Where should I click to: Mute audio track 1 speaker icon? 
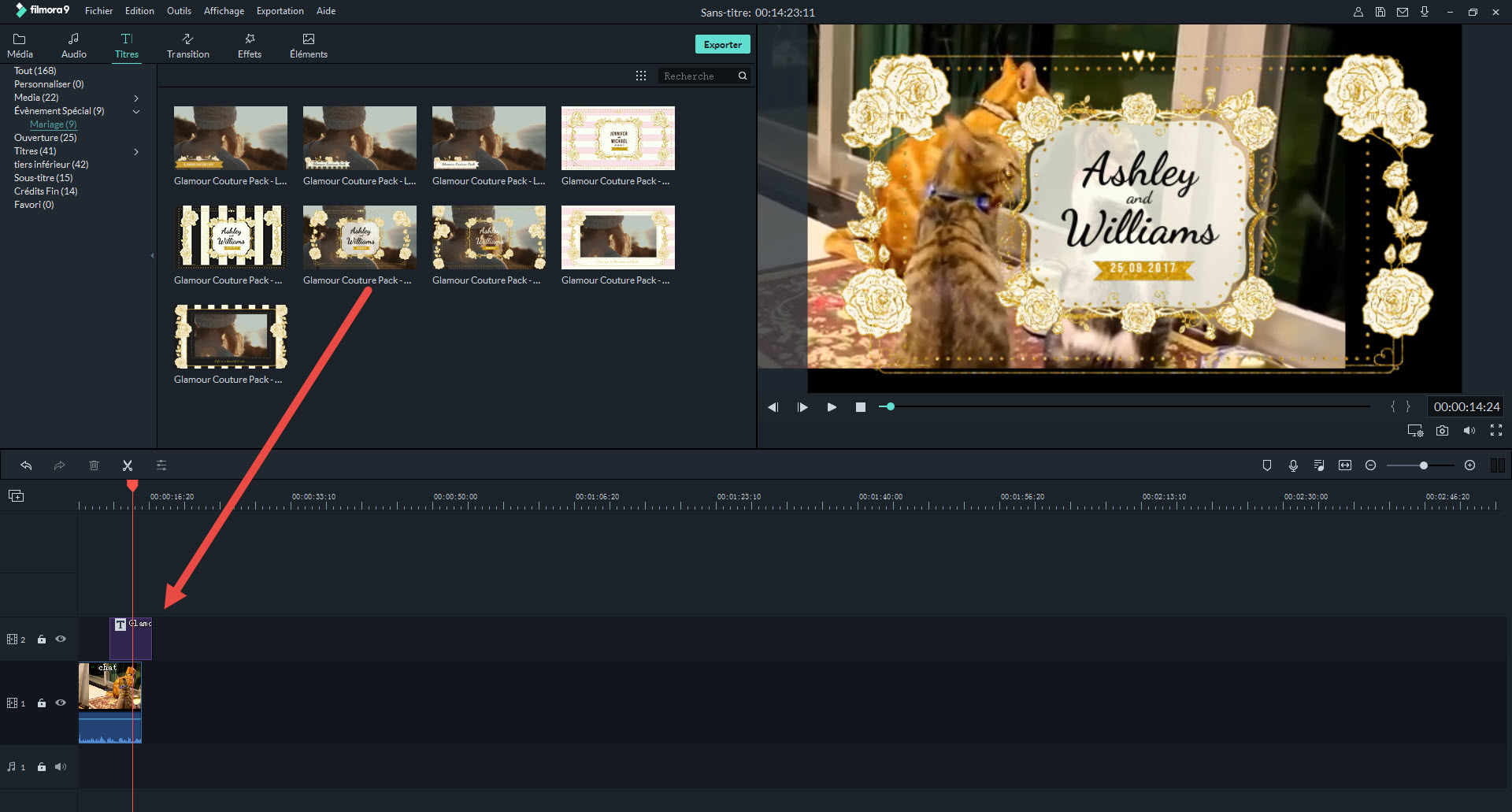point(61,767)
